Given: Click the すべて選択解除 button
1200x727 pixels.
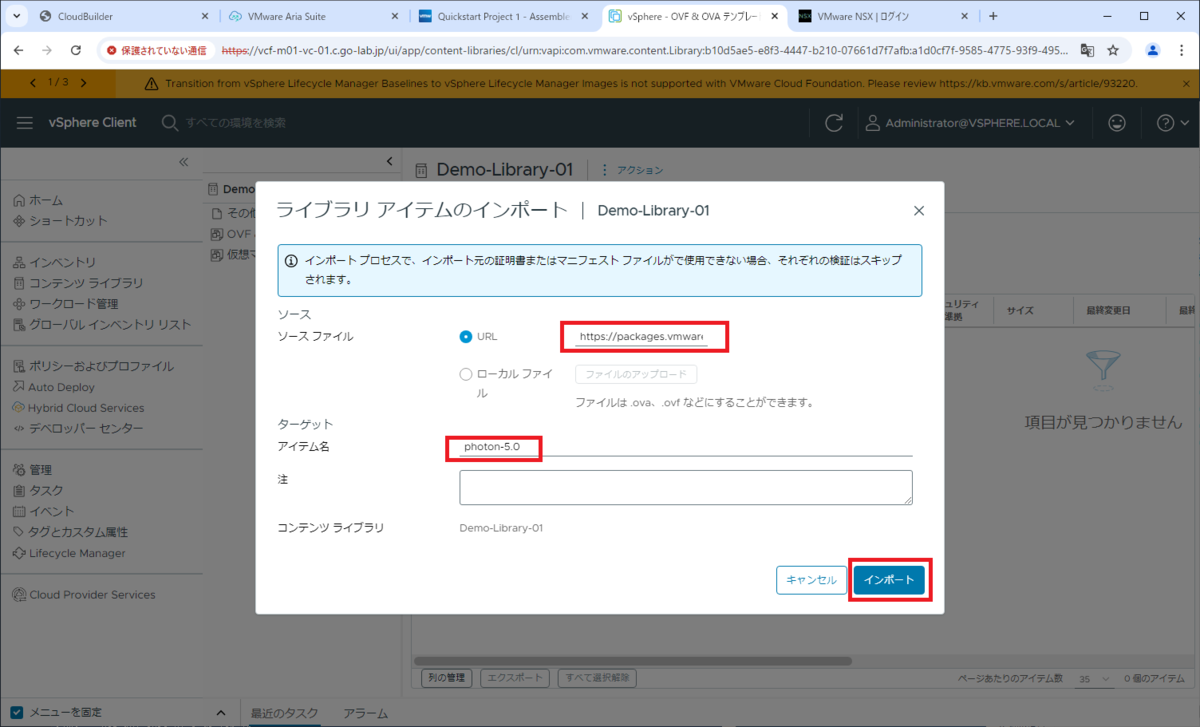Looking at the screenshot, I should (x=597, y=678).
